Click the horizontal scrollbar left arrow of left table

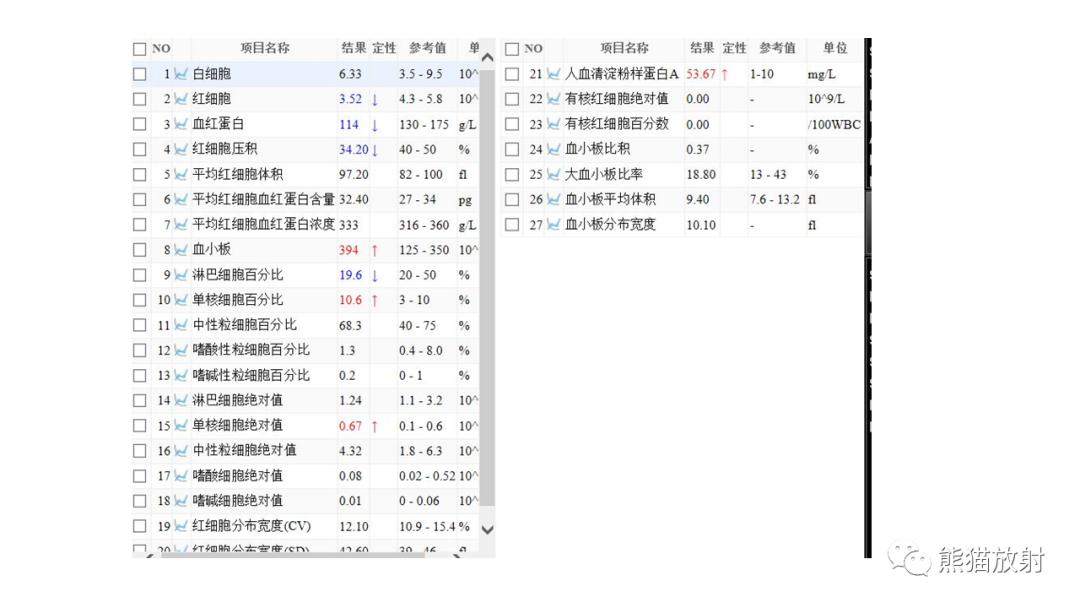coord(149,555)
